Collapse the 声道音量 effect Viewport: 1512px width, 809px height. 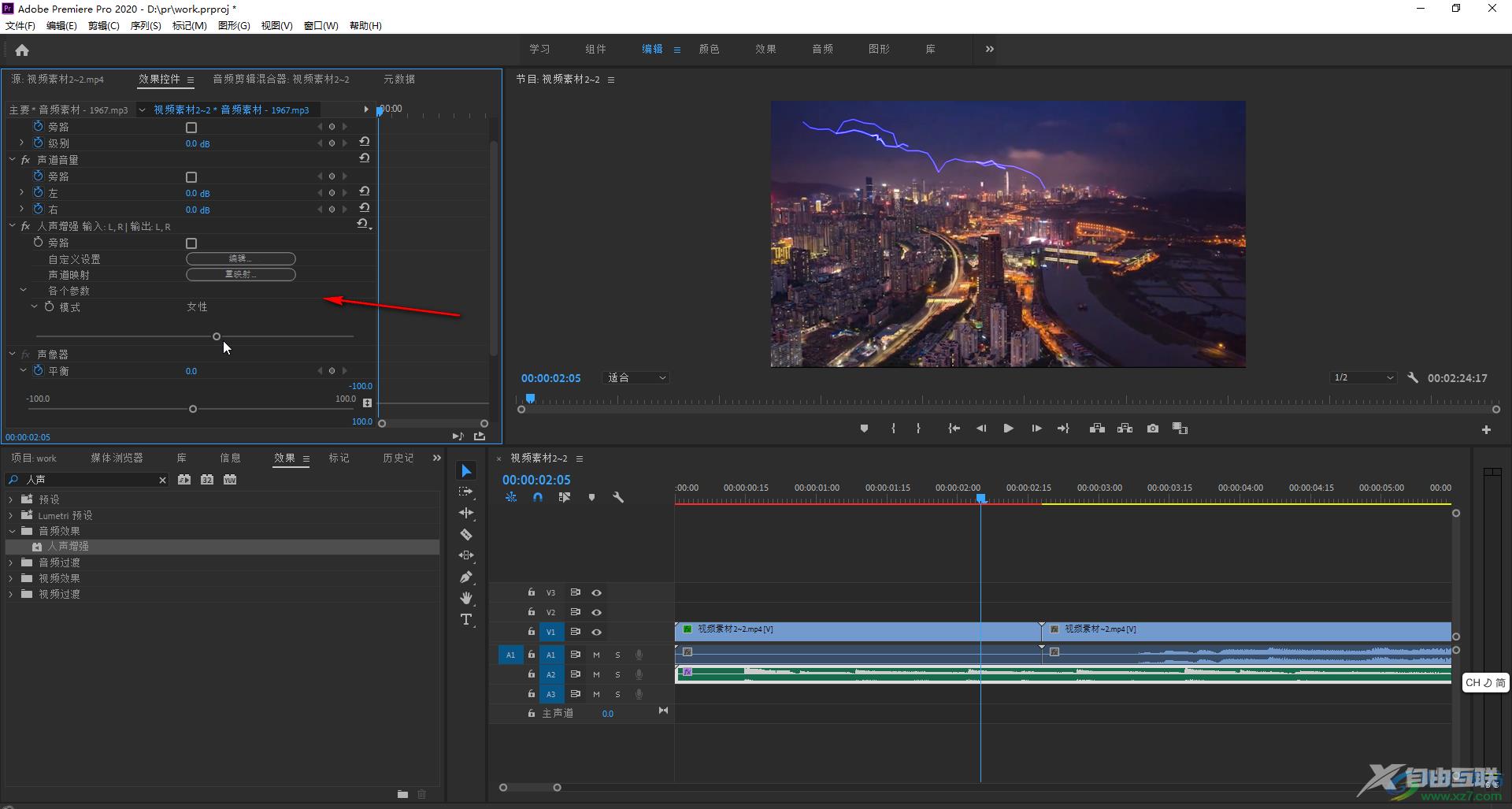[13, 160]
